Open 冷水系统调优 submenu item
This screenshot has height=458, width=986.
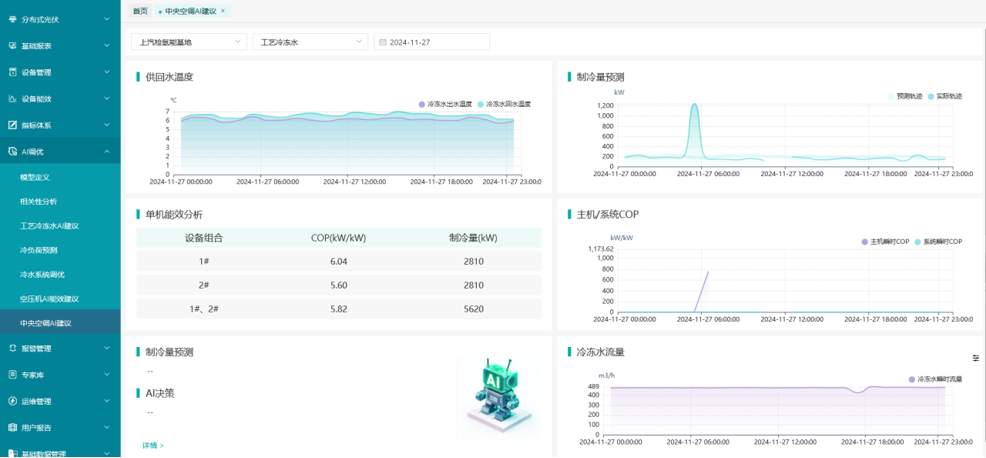[x=42, y=274]
